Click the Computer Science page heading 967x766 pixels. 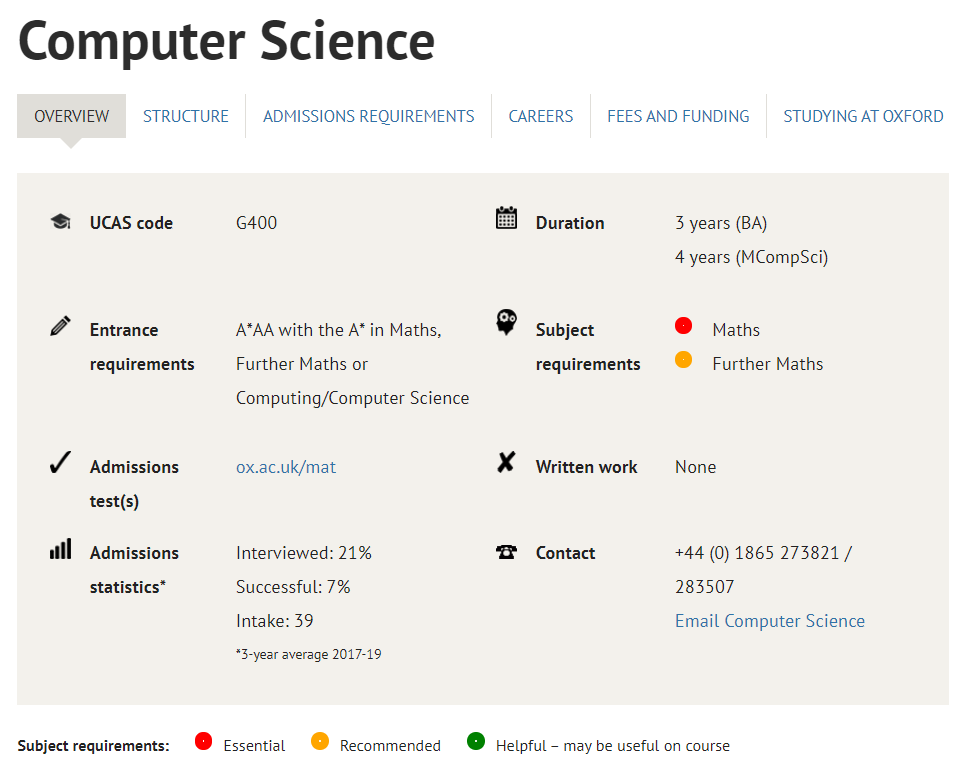[226, 41]
